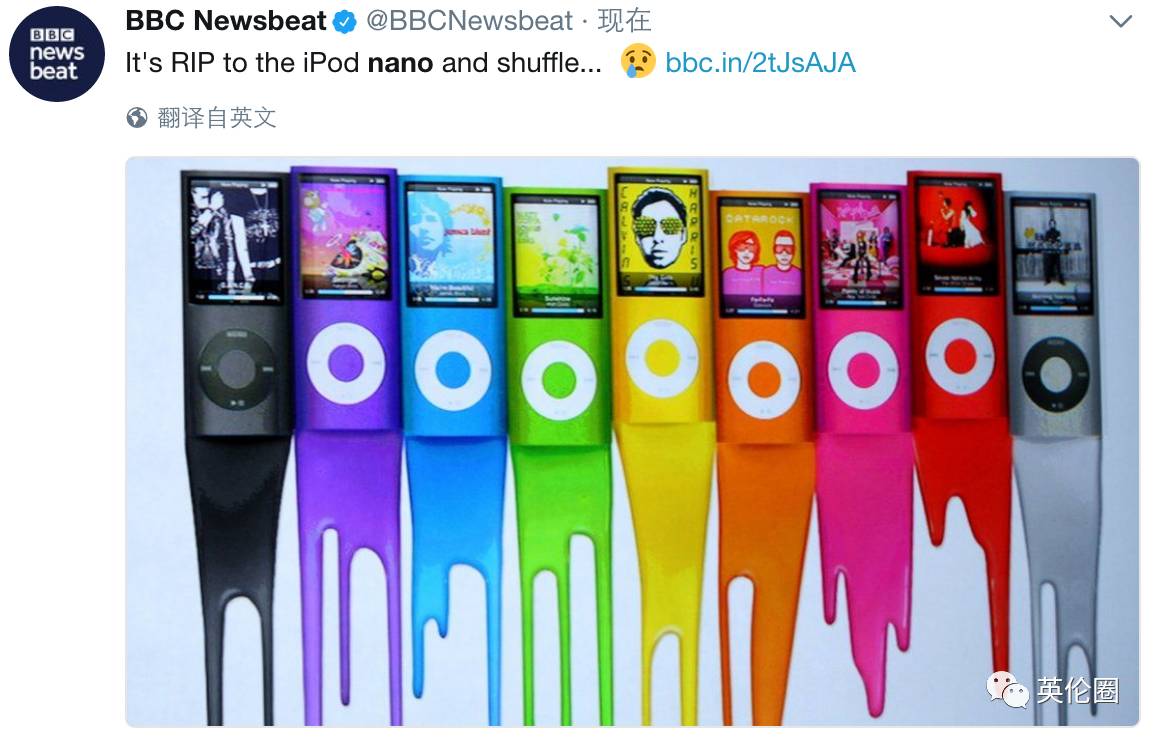Click the orange iPod Datarock album screen
Screen dimensions: 1158x742
pos(761,256)
